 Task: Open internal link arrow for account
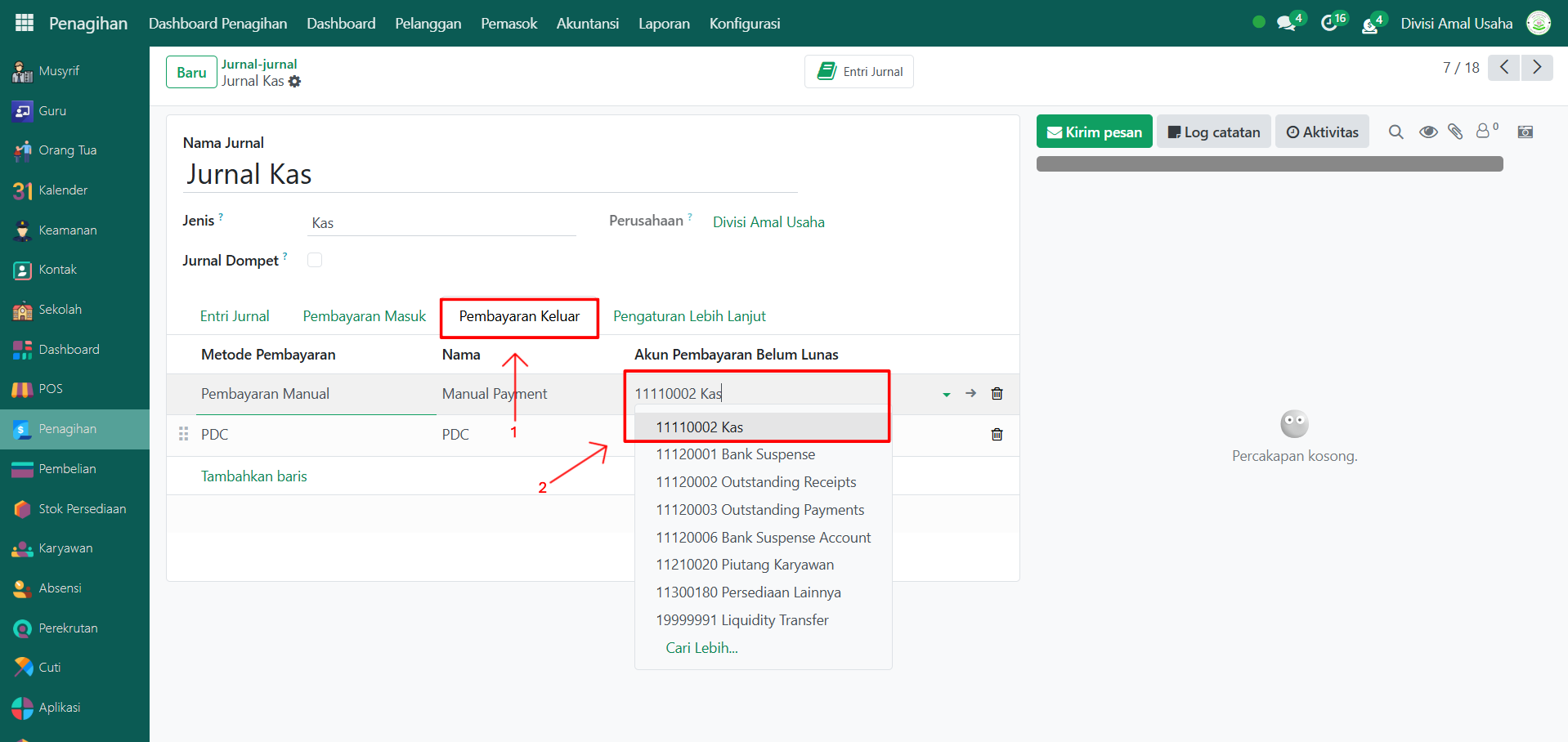tap(970, 393)
